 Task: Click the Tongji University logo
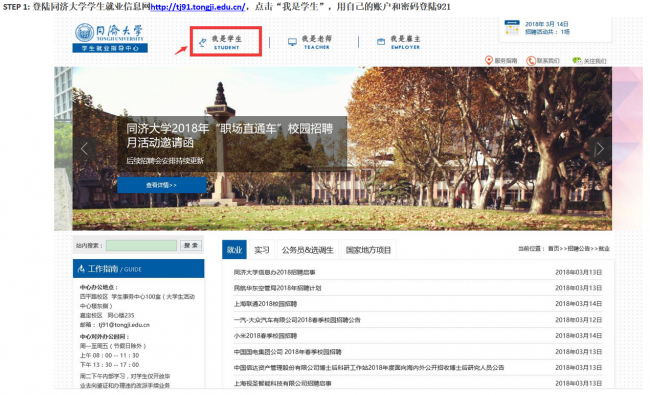[110, 32]
